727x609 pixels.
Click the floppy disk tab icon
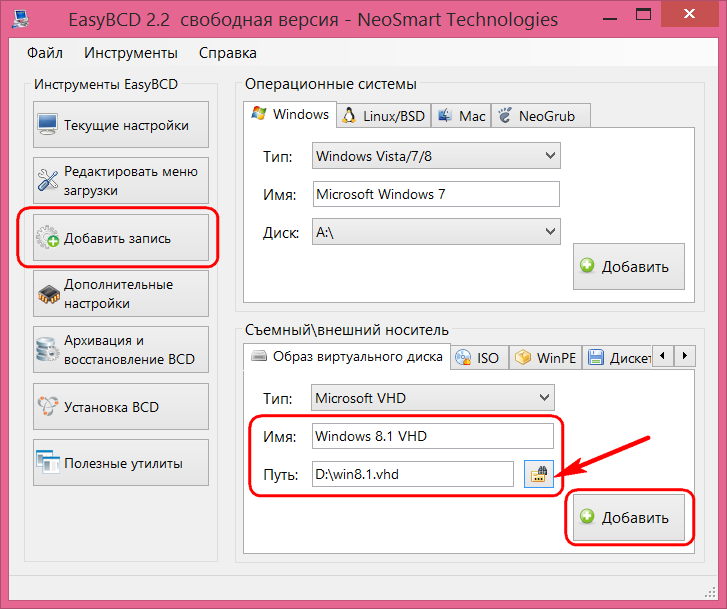(x=596, y=357)
